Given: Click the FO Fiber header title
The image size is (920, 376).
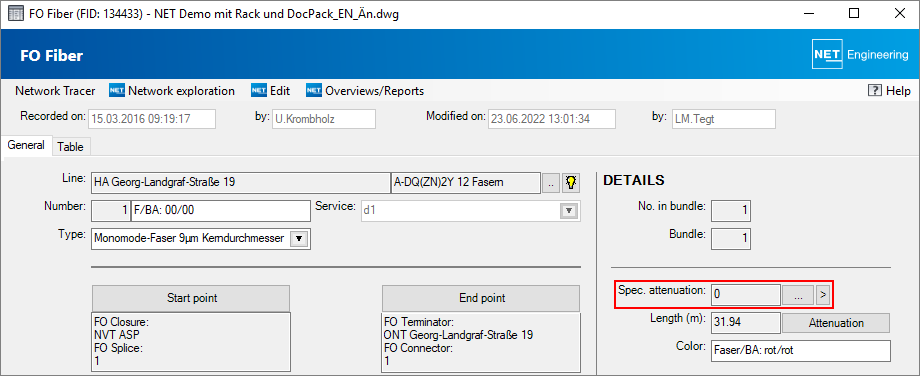Looking at the screenshot, I should pos(52,56).
